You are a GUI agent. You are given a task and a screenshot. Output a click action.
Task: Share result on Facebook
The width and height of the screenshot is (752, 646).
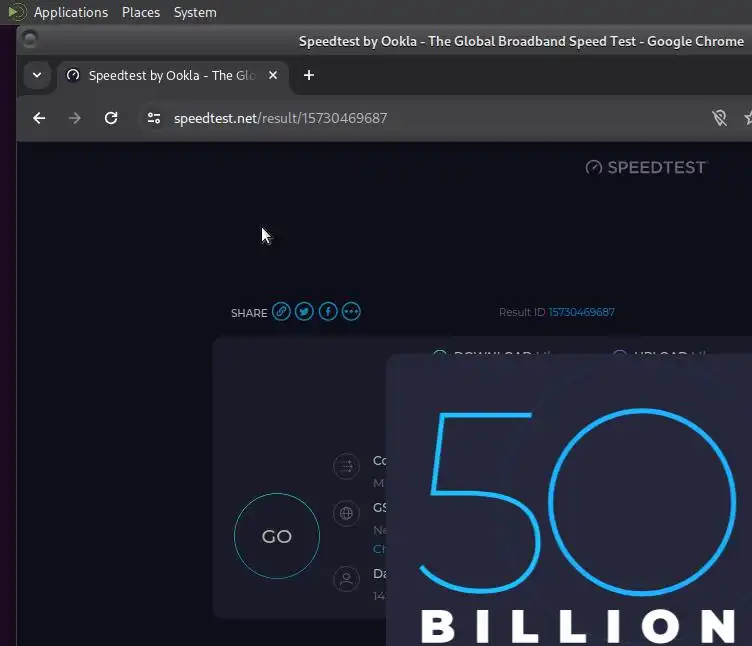click(x=328, y=312)
